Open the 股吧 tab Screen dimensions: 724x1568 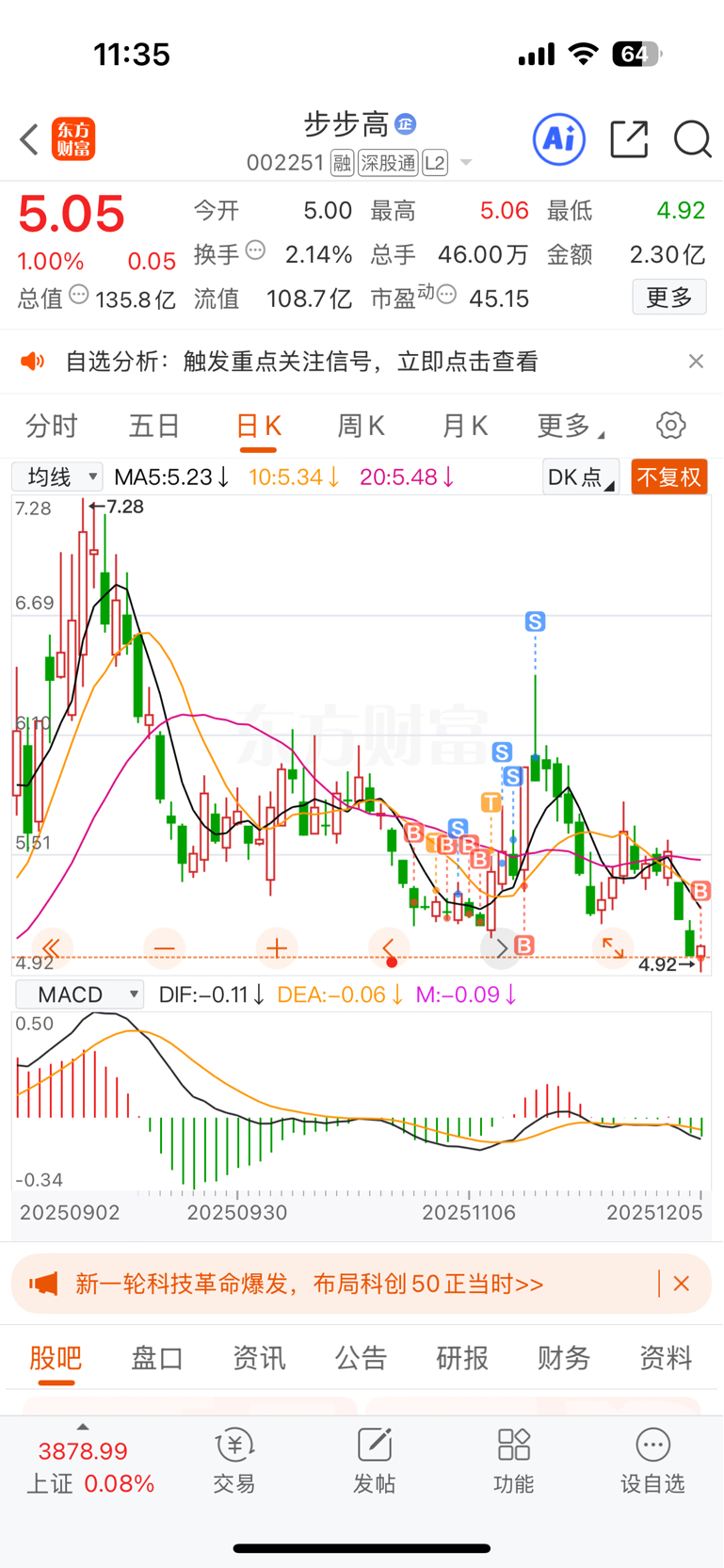[56, 1358]
